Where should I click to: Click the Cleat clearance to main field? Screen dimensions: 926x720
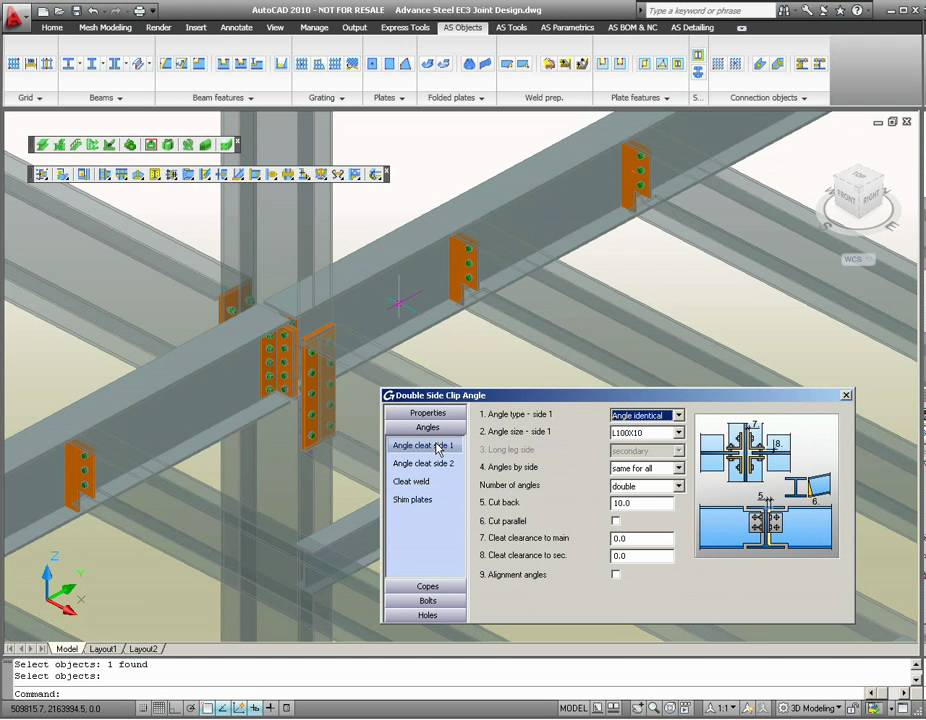[x=641, y=539]
